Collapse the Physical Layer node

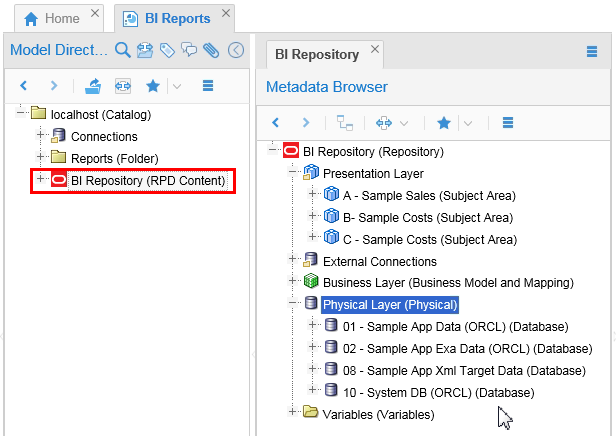click(x=292, y=302)
